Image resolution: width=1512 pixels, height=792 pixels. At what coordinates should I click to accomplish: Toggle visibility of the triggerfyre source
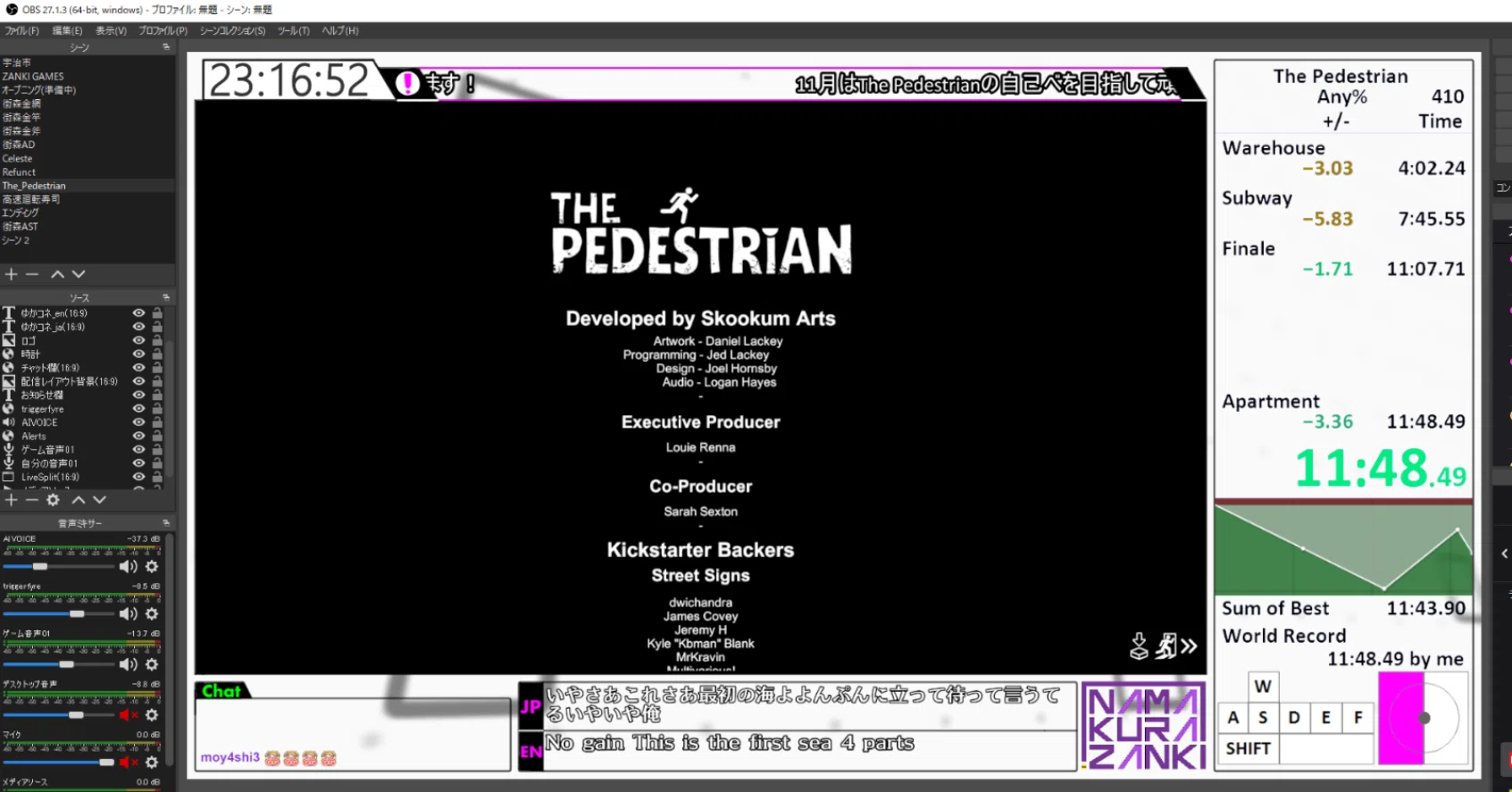tap(138, 408)
